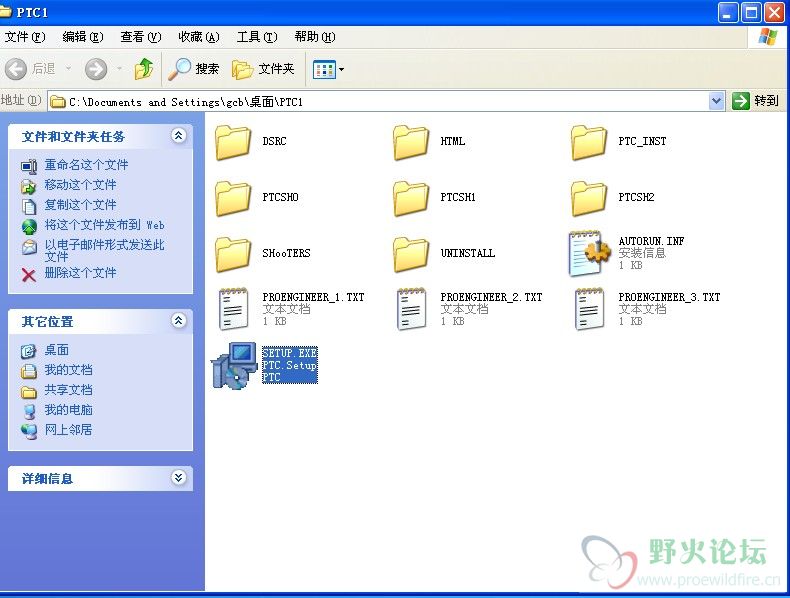Image resolution: width=790 pixels, height=598 pixels.
Task: Select the PROENGINEER_3.TXT document icon
Action: 589,309
